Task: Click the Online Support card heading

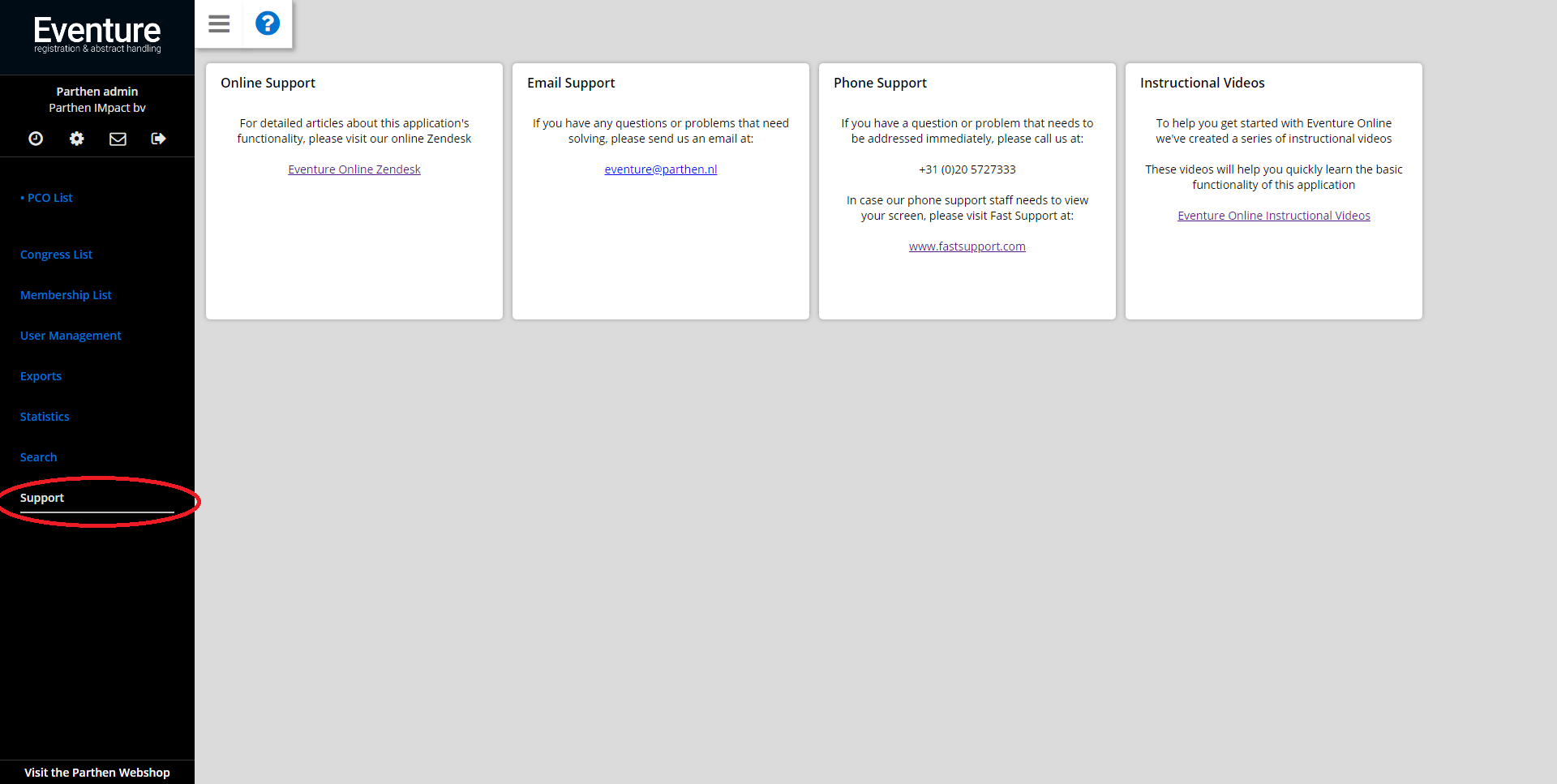Action: coord(268,83)
